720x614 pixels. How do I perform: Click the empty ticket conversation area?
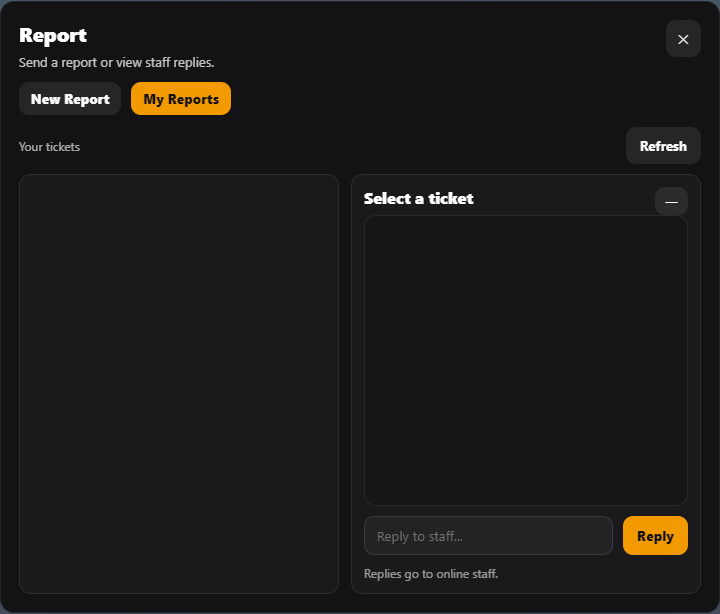coord(525,360)
